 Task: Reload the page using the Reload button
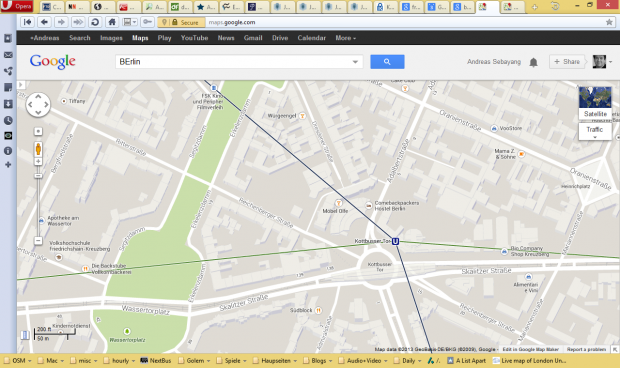click(95, 22)
